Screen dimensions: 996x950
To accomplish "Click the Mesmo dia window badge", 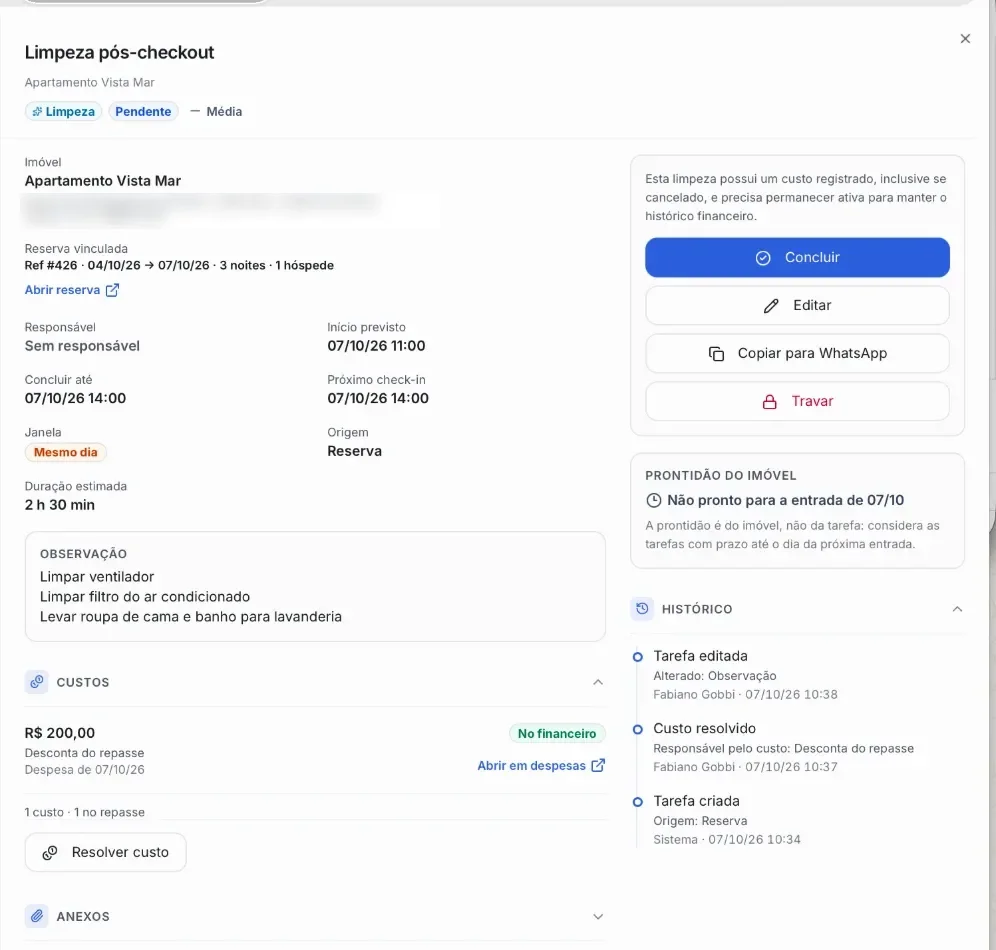I will point(65,452).
